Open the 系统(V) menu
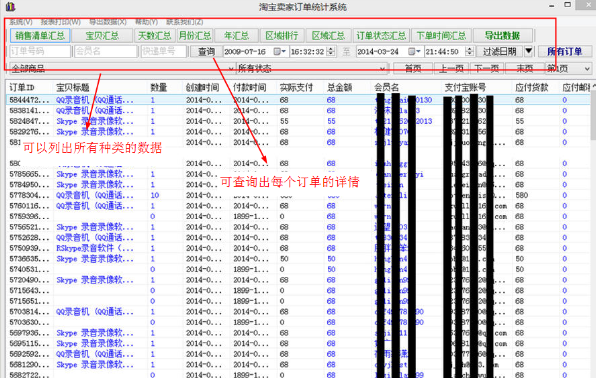The height and width of the screenshot is (378, 596). tap(21, 22)
